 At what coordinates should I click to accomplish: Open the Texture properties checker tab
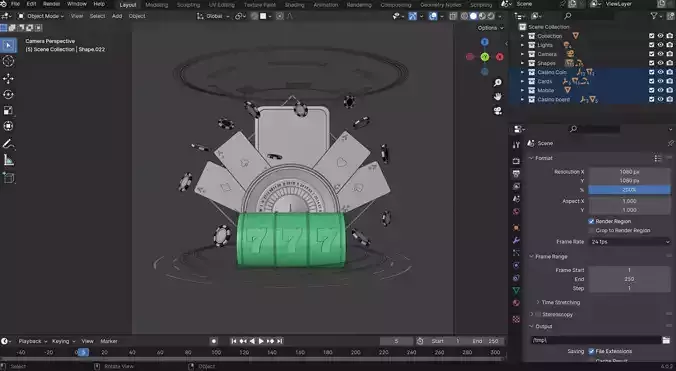click(x=516, y=319)
